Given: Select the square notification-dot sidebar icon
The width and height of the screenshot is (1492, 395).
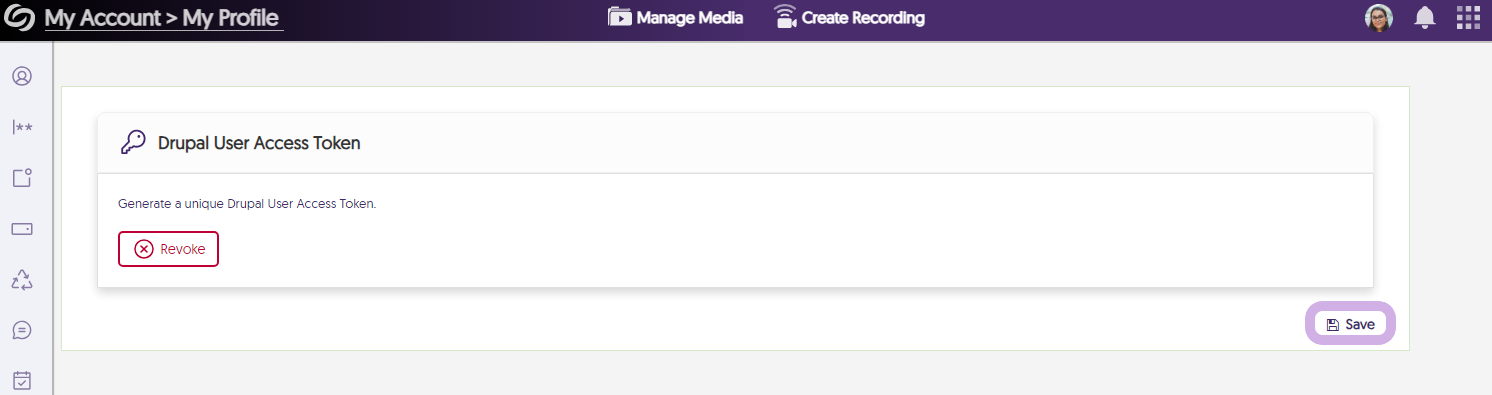Looking at the screenshot, I should (22, 178).
